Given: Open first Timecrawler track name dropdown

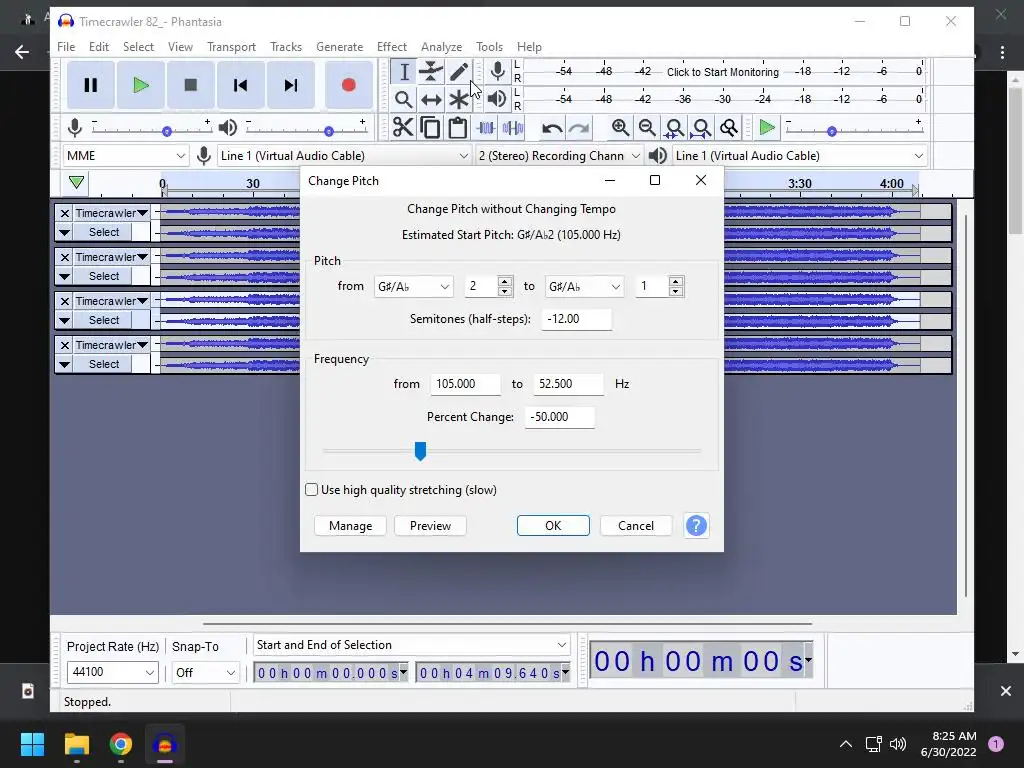Looking at the screenshot, I should click(112, 213).
